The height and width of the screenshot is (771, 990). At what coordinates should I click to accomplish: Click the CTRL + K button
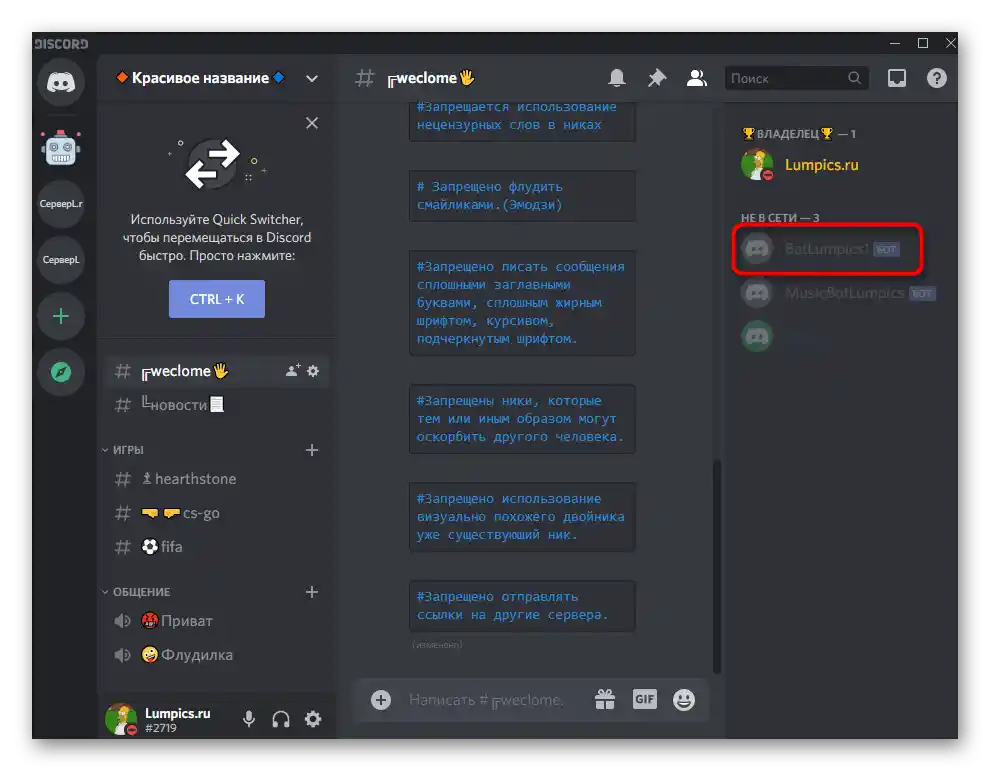pos(217,299)
